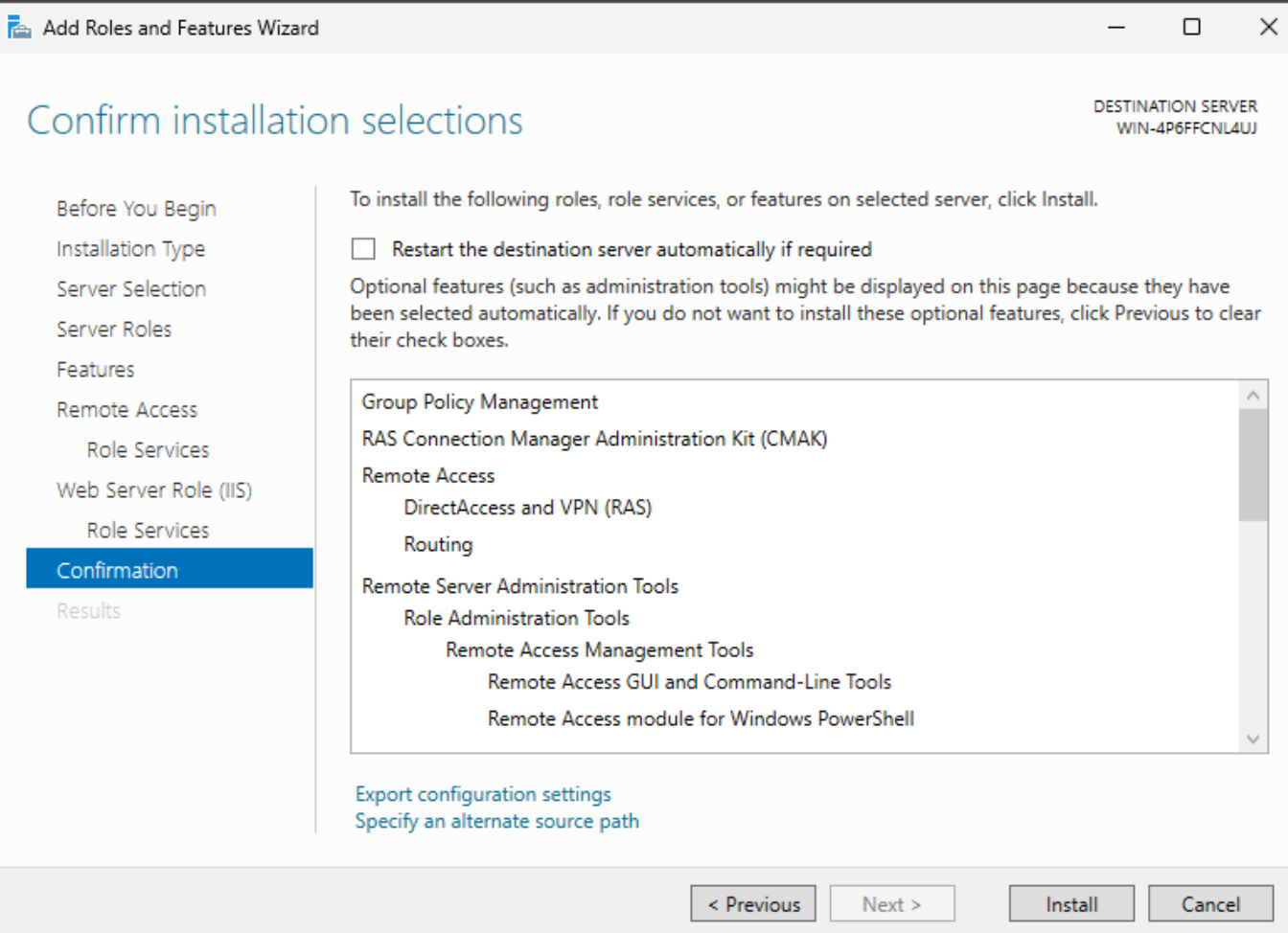The image size is (1288, 933).
Task: Go to Web Server Role (IIS) page
Action: (x=154, y=490)
